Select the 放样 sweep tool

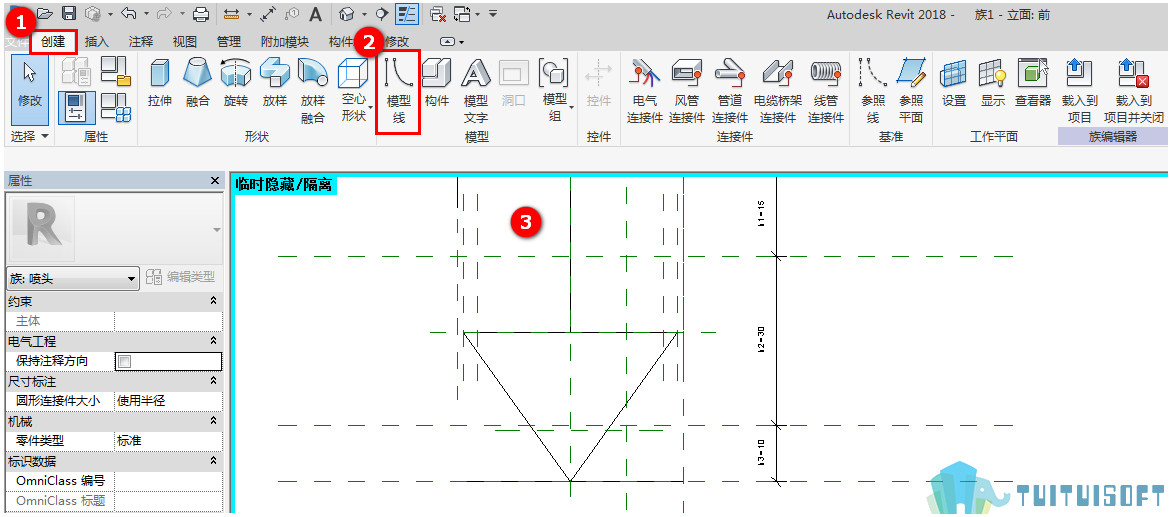pos(274,82)
